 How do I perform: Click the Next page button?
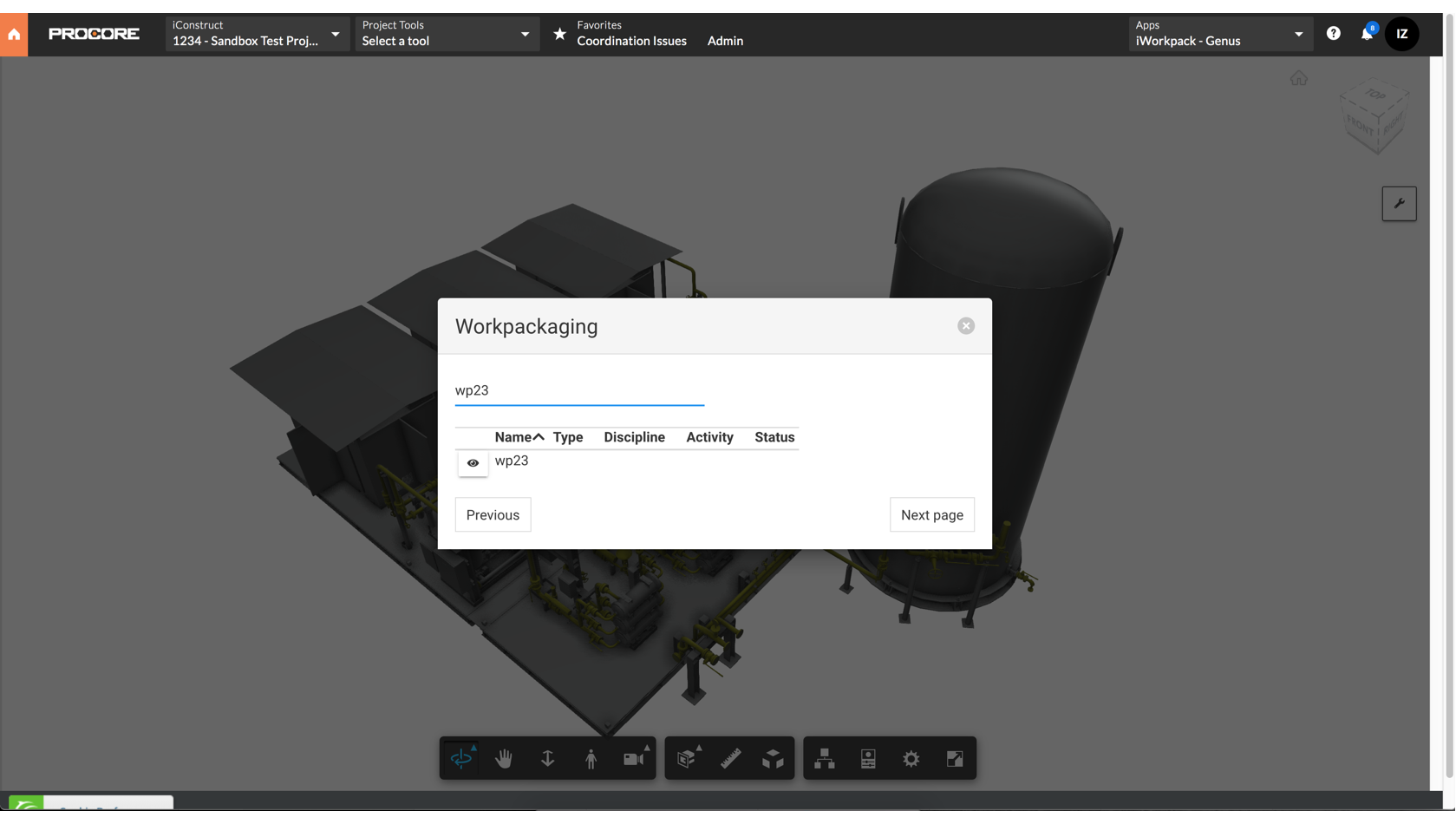931,514
